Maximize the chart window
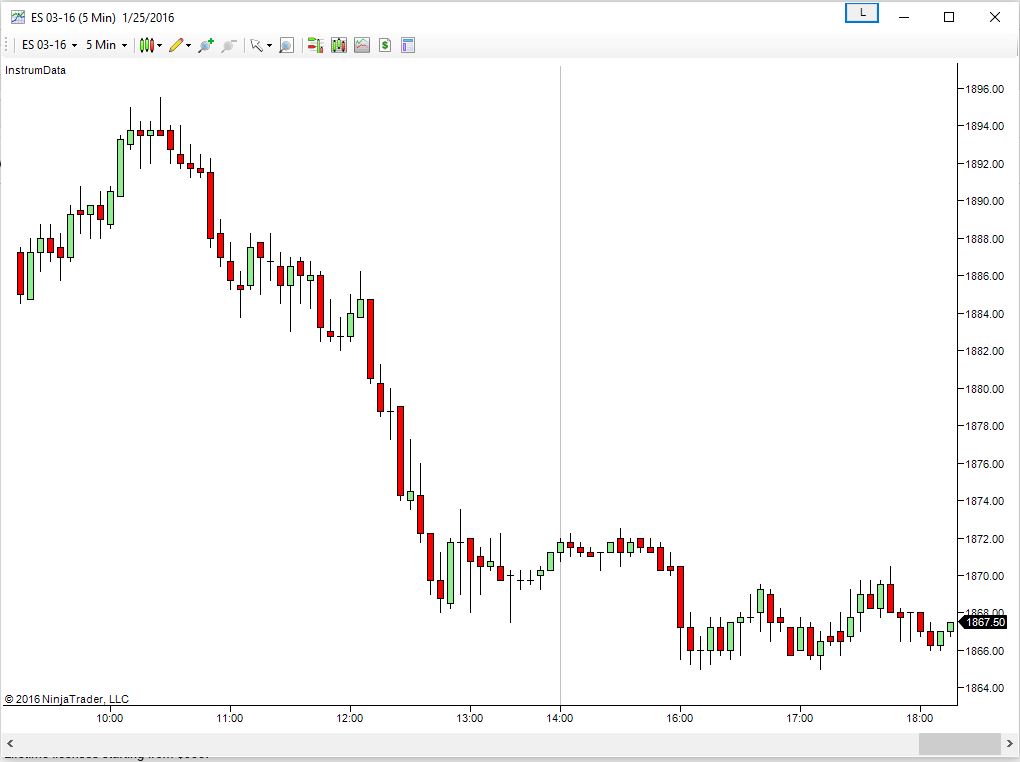 coord(949,17)
